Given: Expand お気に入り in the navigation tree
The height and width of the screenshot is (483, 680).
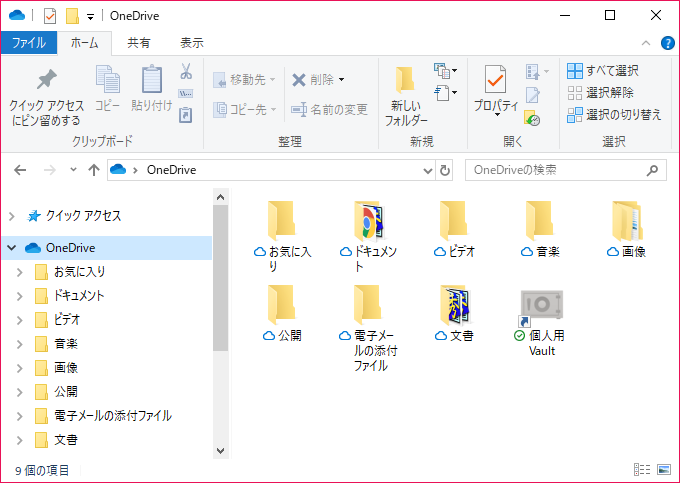Looking at the screenshot, I should click(x=20, y=272).
